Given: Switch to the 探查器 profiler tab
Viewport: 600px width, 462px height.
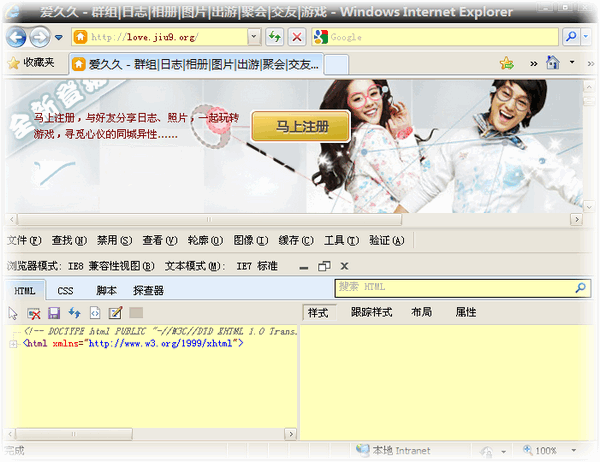Looking at the screenshot, I should (x=148, y=291).
